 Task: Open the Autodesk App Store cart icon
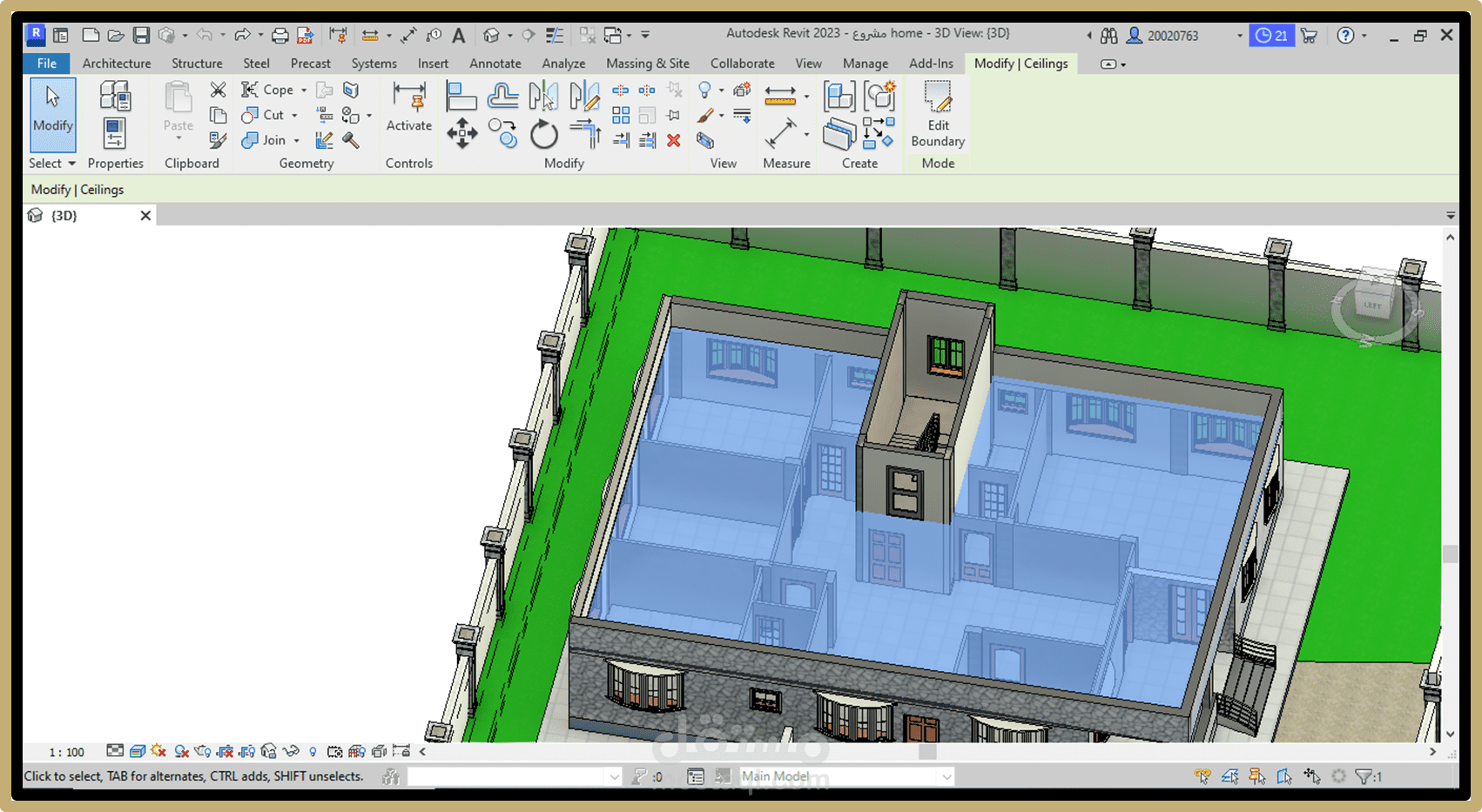[x=1309, y=36]
